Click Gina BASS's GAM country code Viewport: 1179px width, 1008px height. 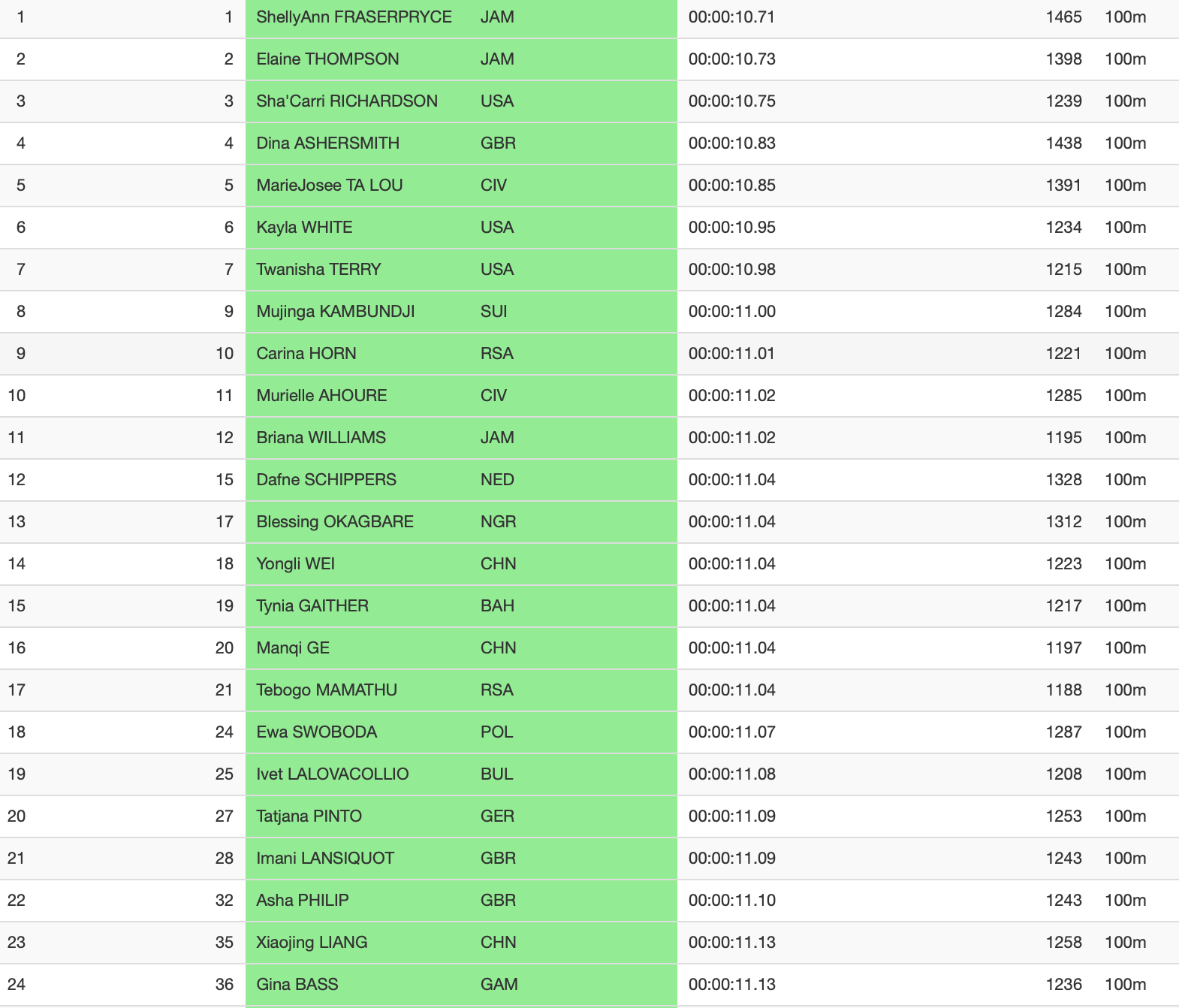click(499, 985)
